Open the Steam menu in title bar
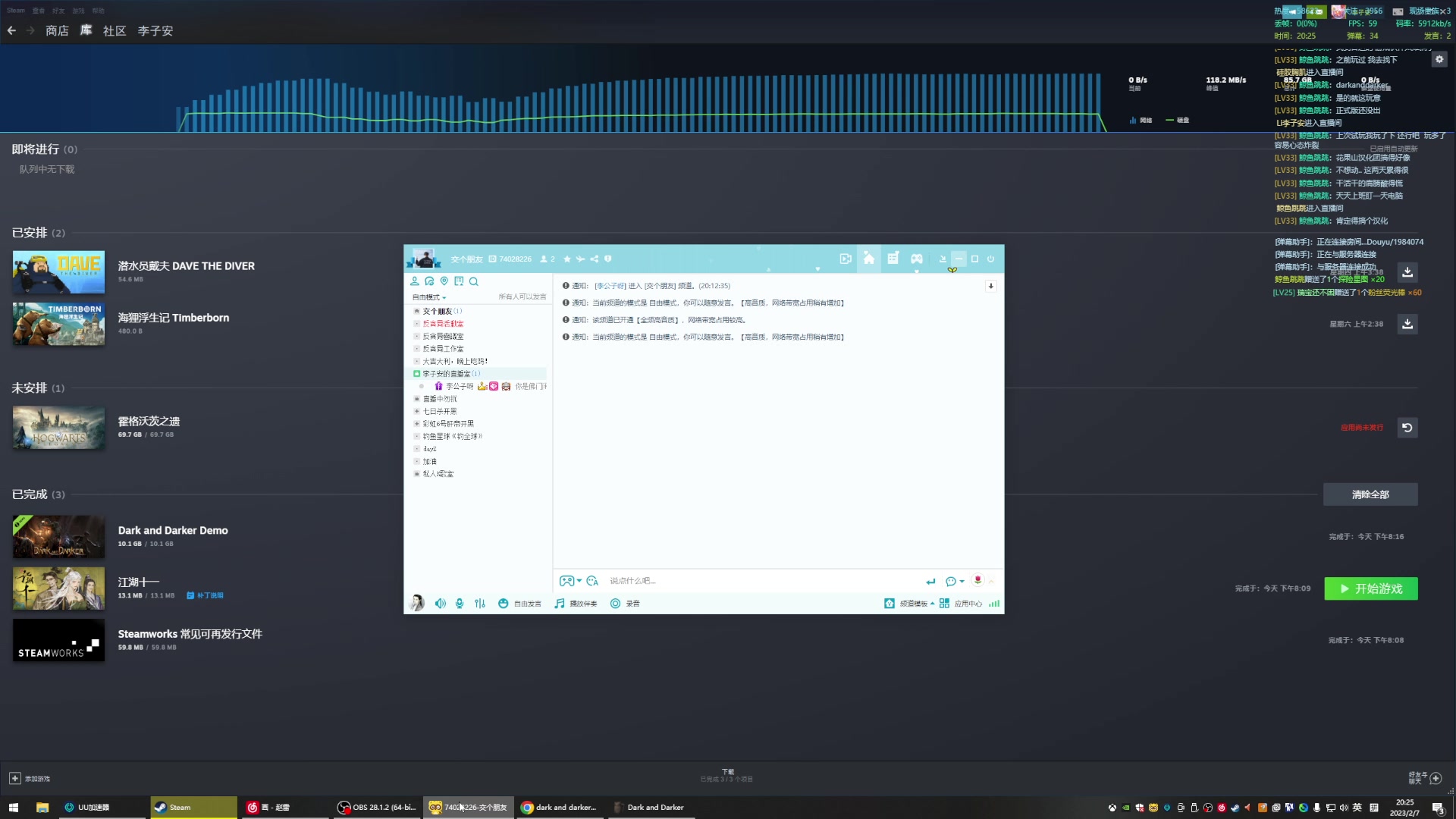The height and width of the screenshot is (819, 1456). [16, 11]
